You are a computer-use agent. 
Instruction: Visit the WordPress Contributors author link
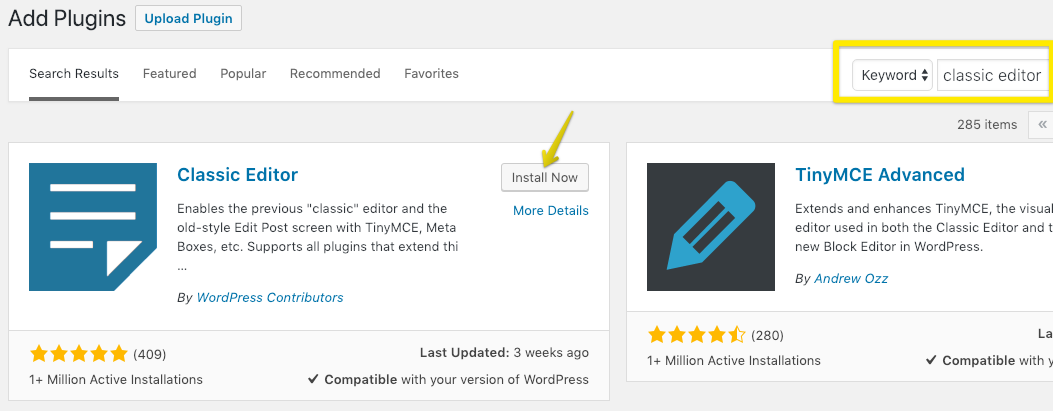270,298
